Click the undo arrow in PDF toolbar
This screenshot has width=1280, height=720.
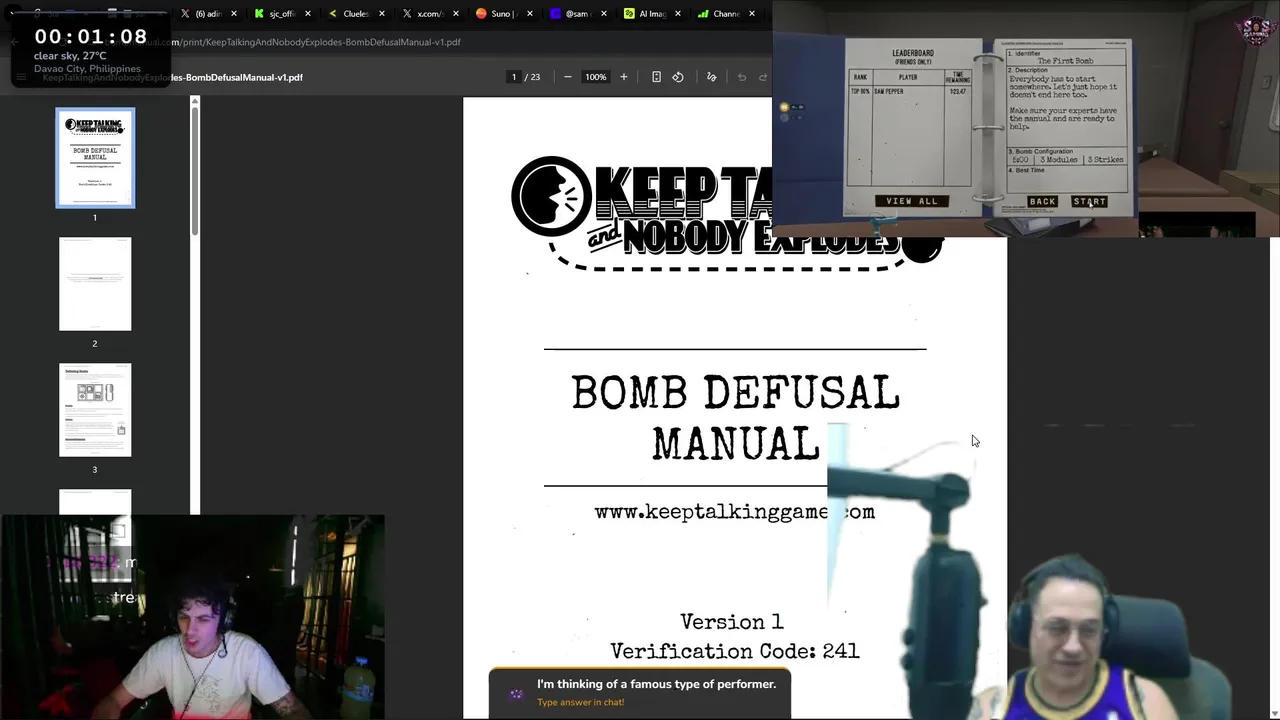click(x=742, y=77)
